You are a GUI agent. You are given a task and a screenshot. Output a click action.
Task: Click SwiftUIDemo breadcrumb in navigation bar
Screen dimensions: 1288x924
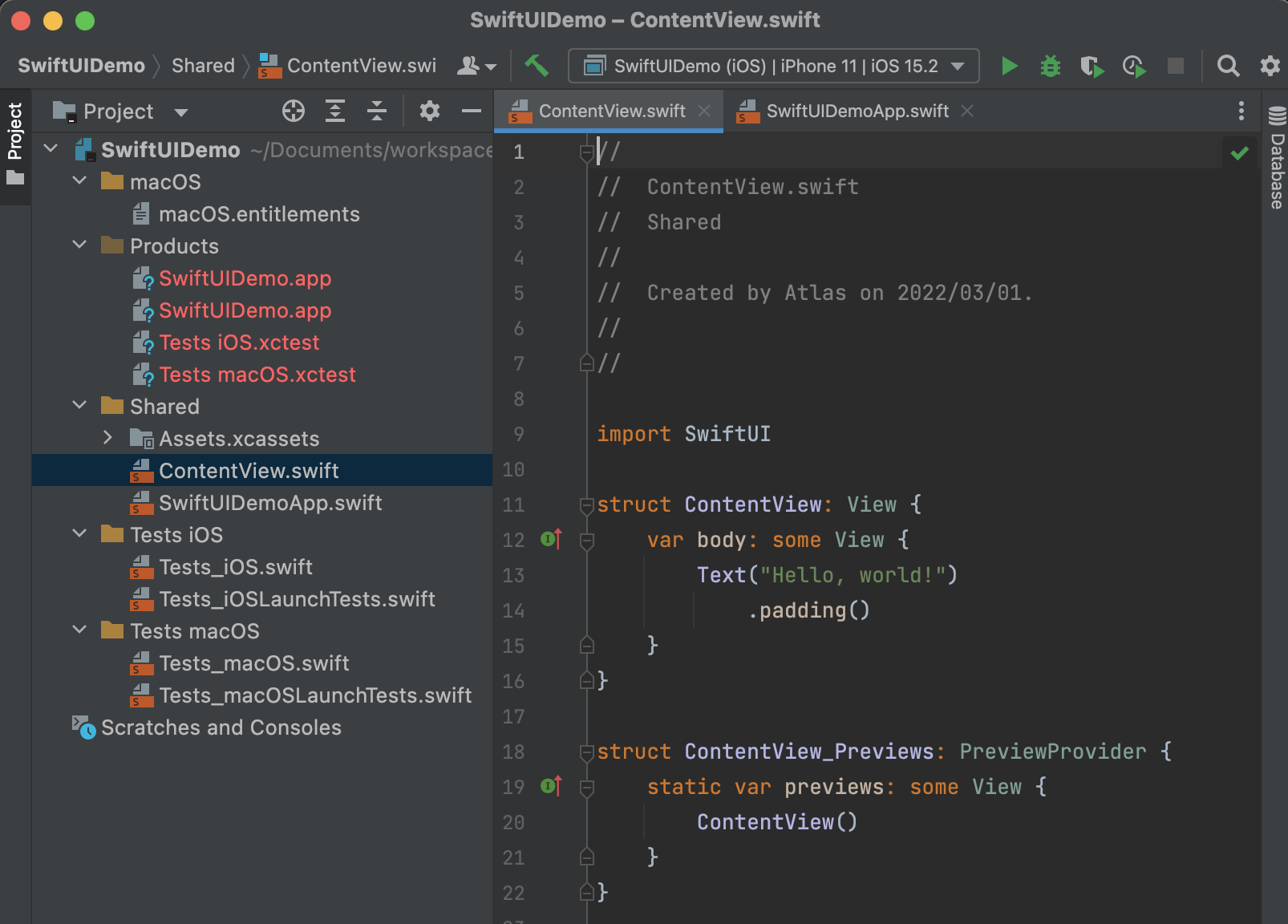[x=81, y=66]
